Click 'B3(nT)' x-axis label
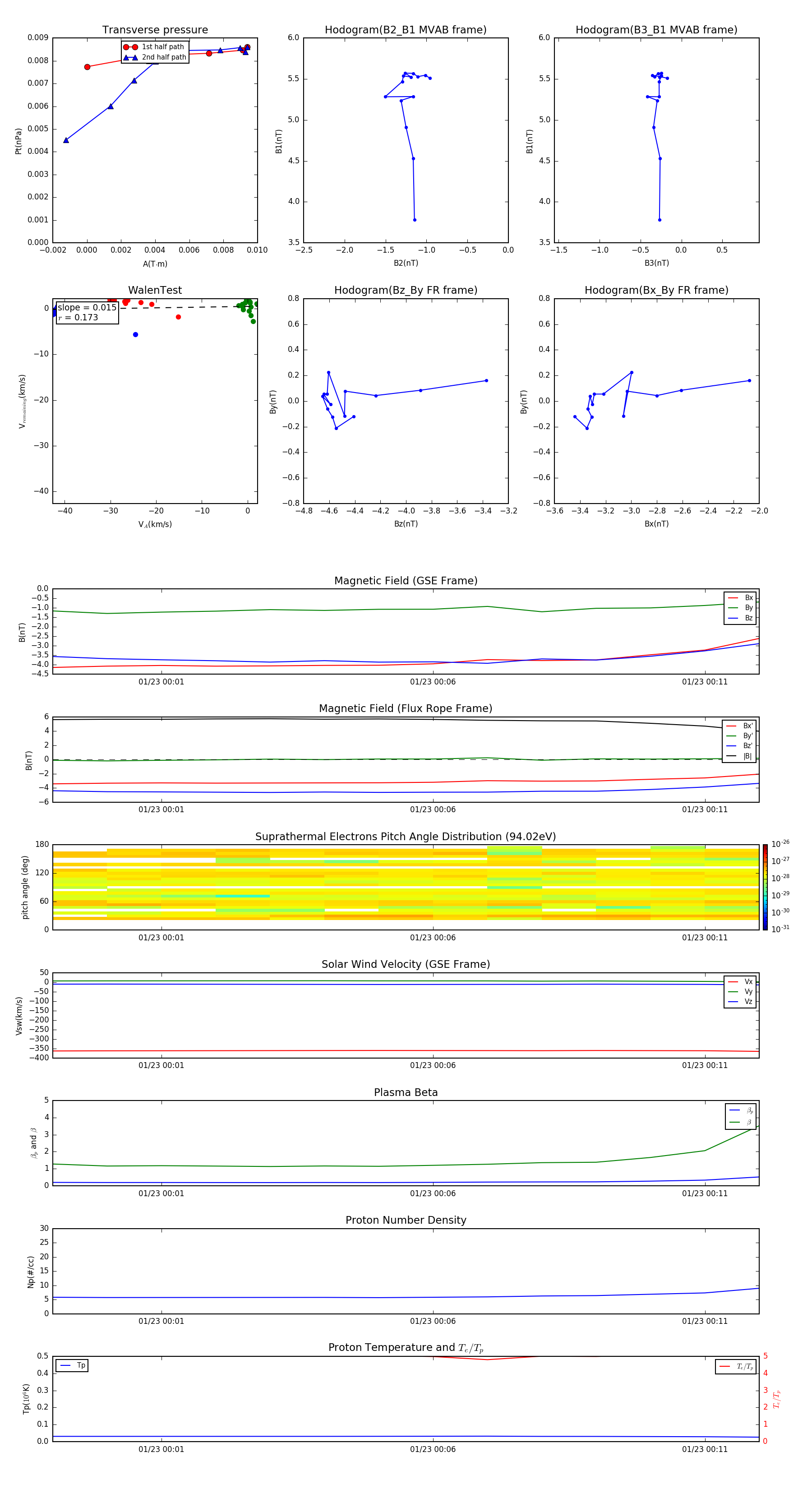The height and width of the screenshot is (1489, 812). pyautogui.click(x=656, y=263)
